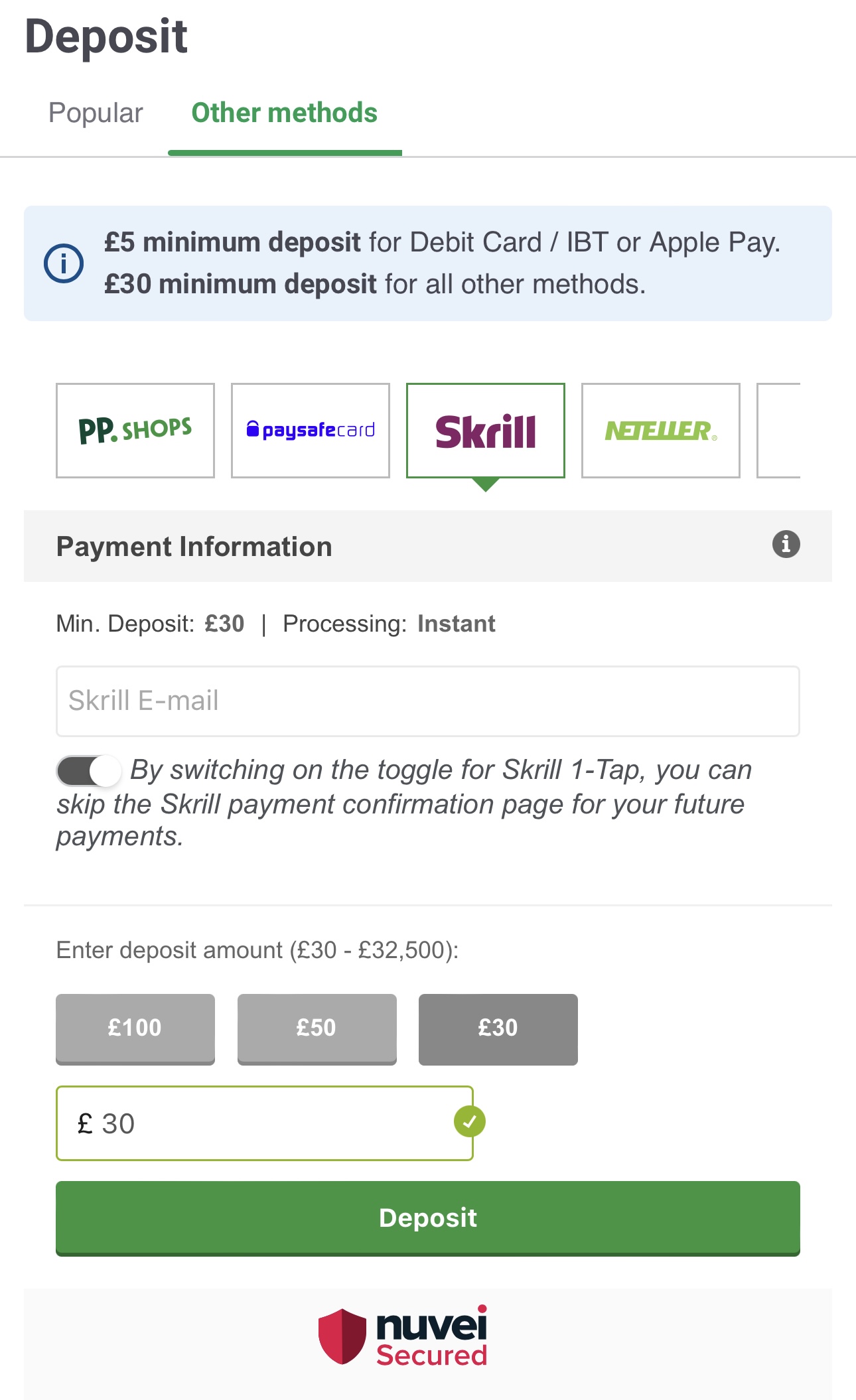Click the arrow pointer under the Skrill tile
This screenshot has height=1400, width=856.
click(x=486, y=484)
